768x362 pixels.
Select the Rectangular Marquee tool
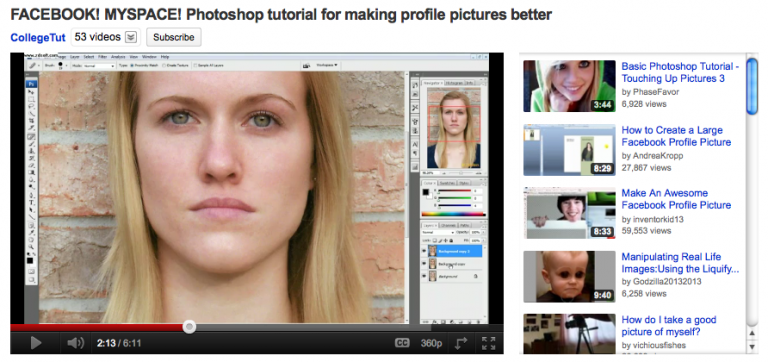click(x=31, y=99)
